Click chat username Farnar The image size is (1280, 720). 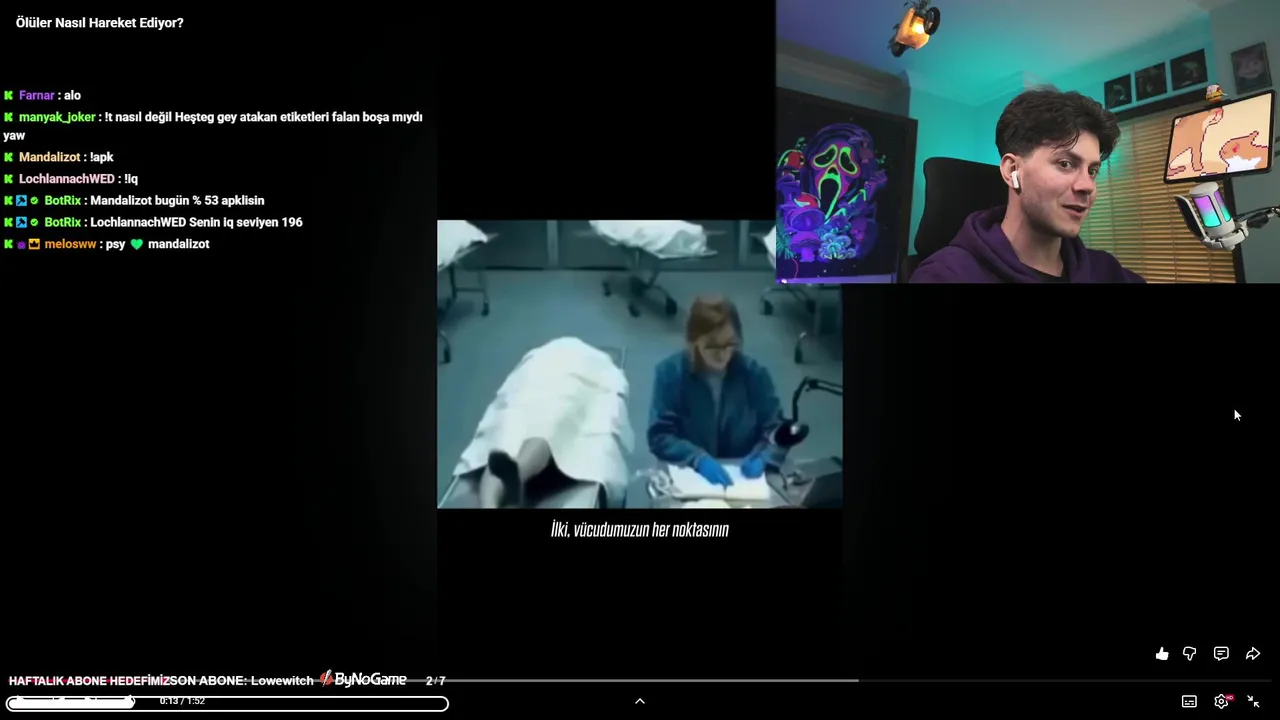tap(37, 96)
